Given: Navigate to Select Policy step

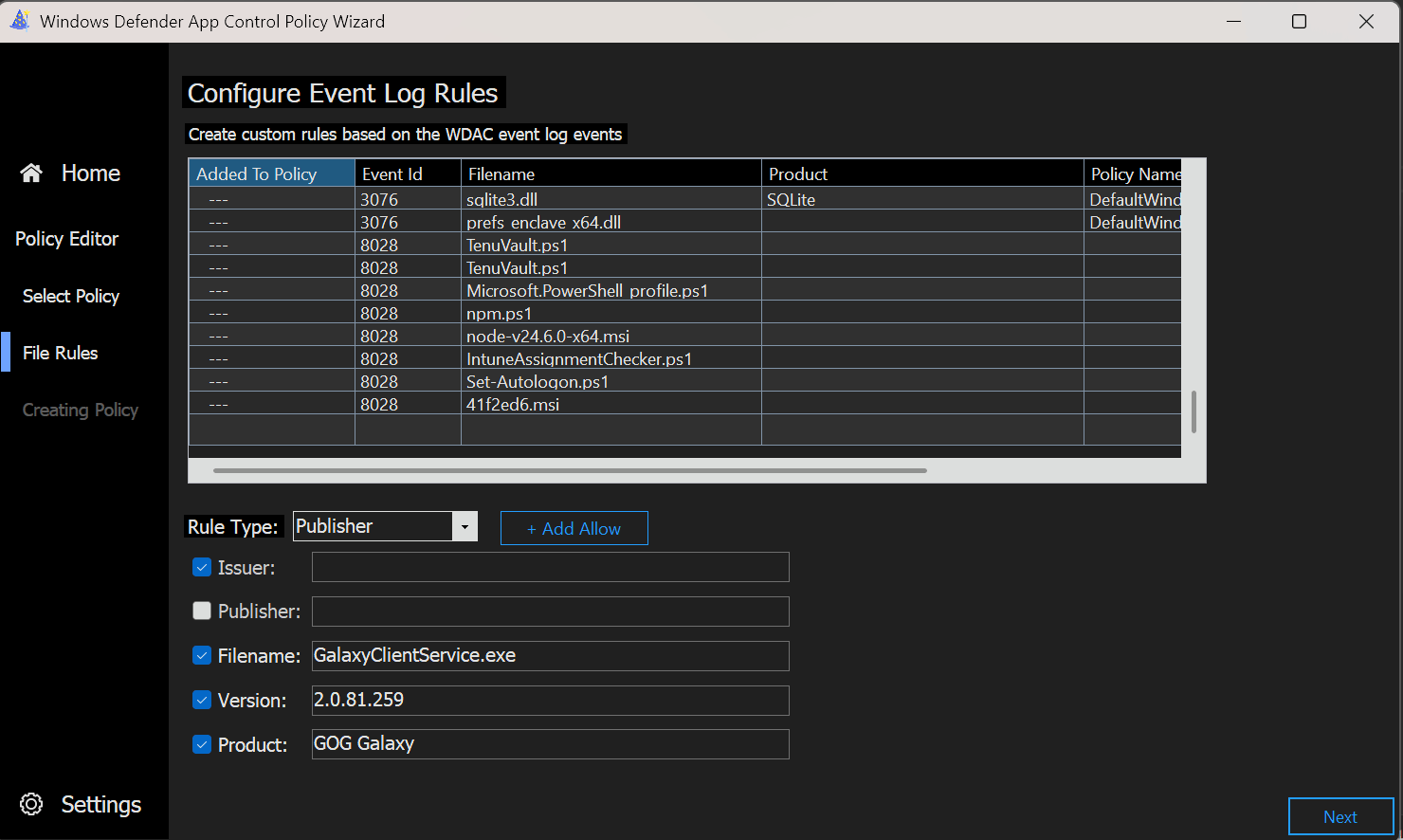Looking at the screenshot, I should pyautogui.click(x=70, y=296).
